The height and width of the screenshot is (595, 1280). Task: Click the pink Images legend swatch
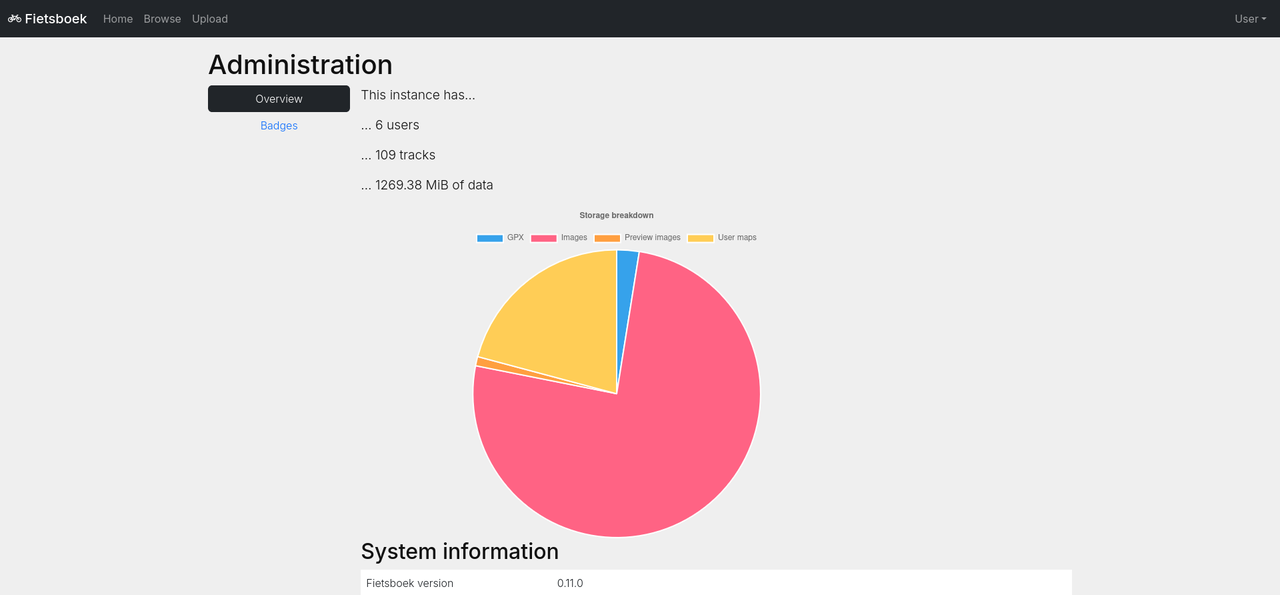pyautogui.click(x=543, y=238)
